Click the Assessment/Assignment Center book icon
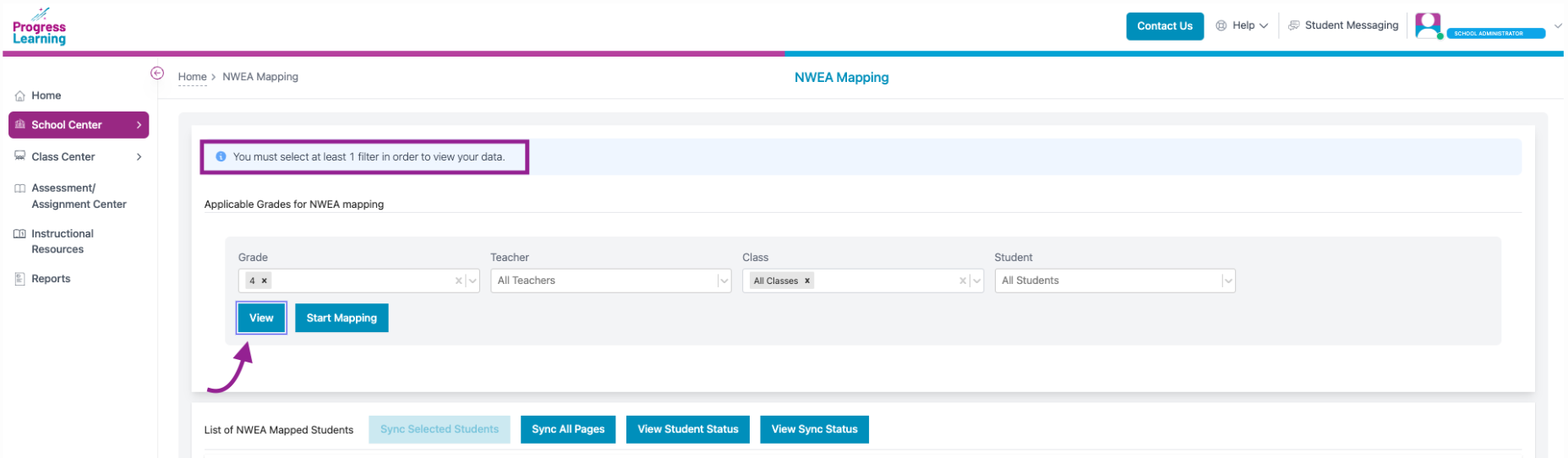The width and height of the screenshot is (1568, 458). coord(20,188)
